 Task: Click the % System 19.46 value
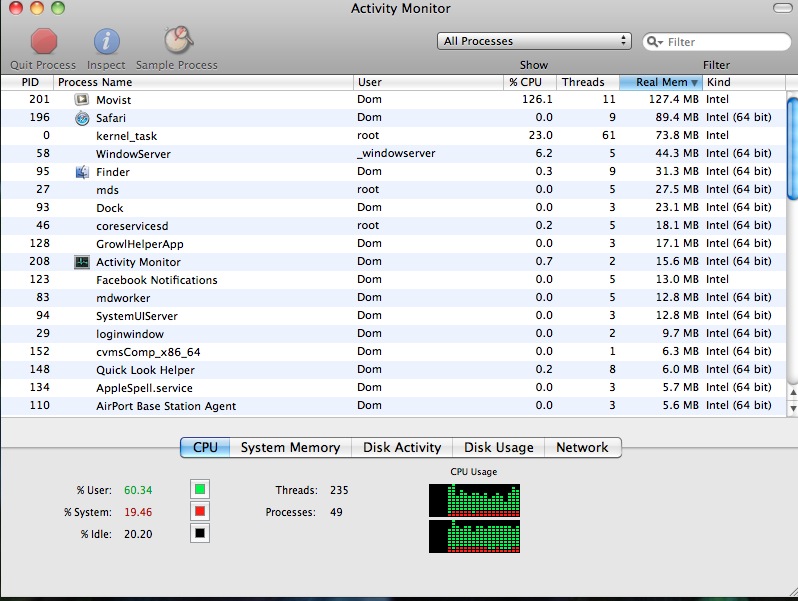pos(138,512)
